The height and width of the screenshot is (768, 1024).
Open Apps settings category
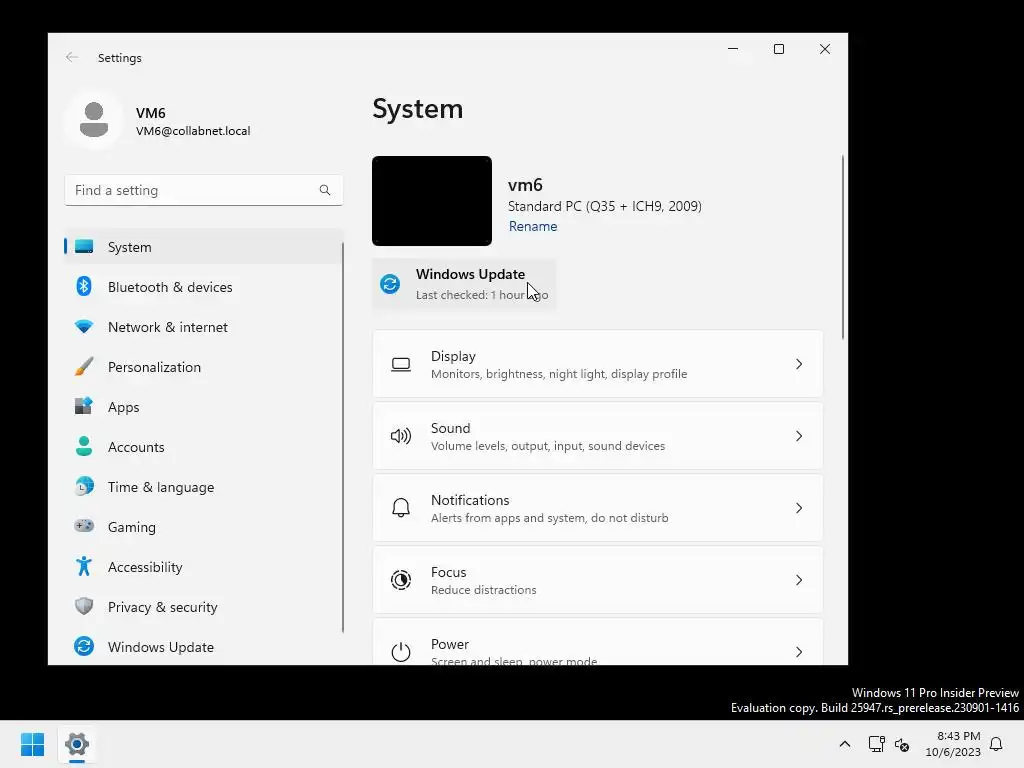204,406
